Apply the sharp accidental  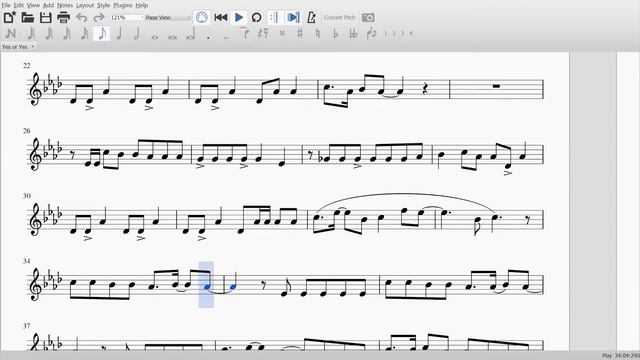[300, 33]
